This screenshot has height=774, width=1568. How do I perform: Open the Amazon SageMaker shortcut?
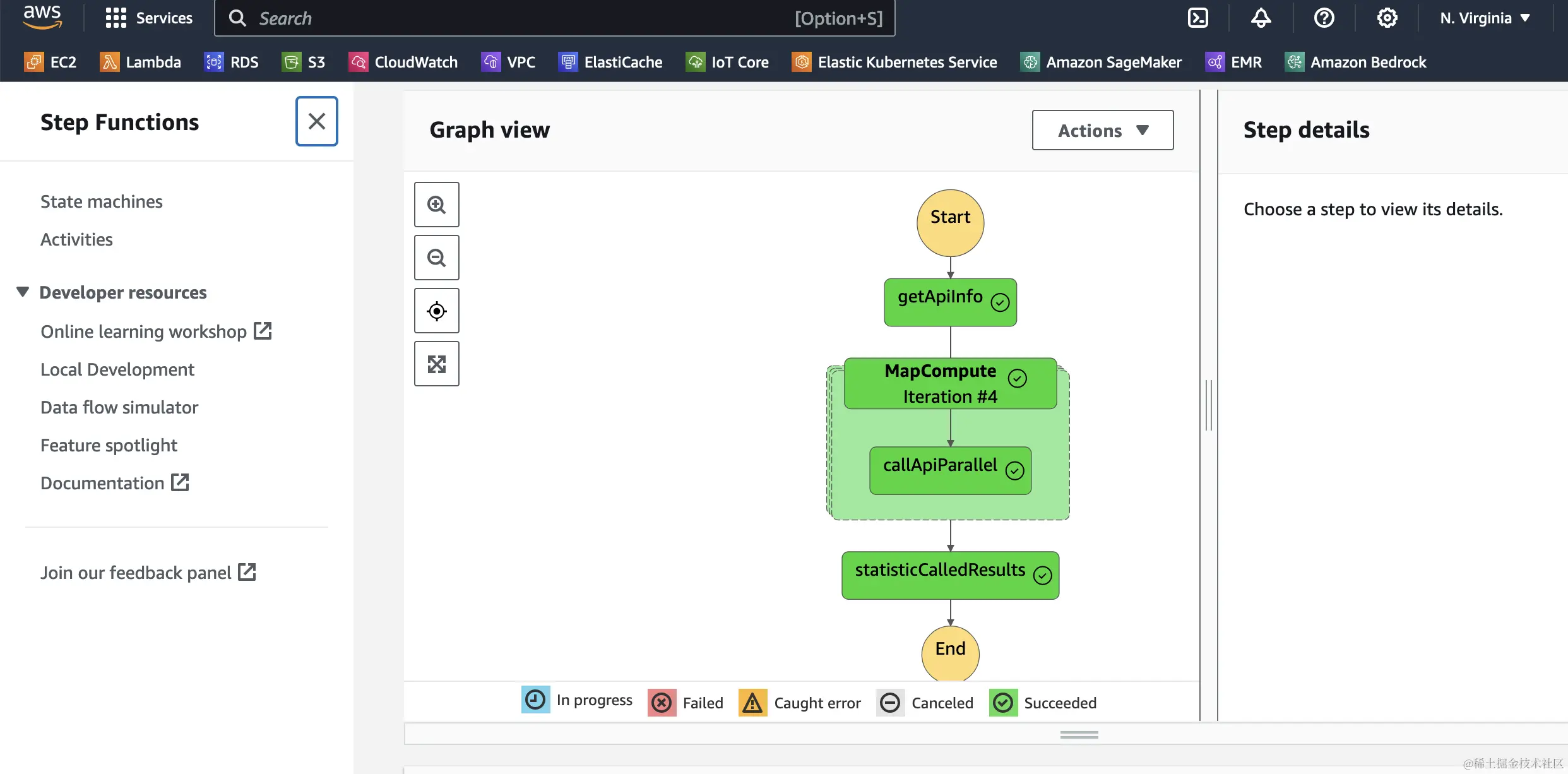click(1101, 62)
